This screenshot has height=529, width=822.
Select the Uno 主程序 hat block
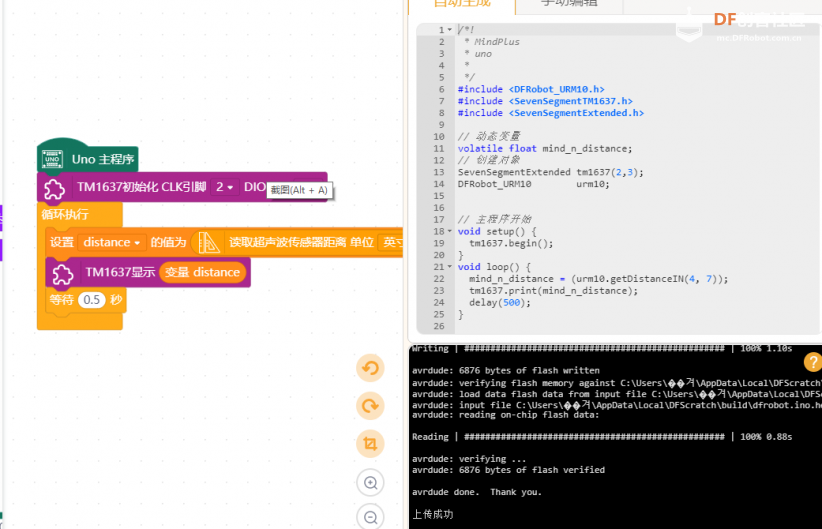(88, 157)
